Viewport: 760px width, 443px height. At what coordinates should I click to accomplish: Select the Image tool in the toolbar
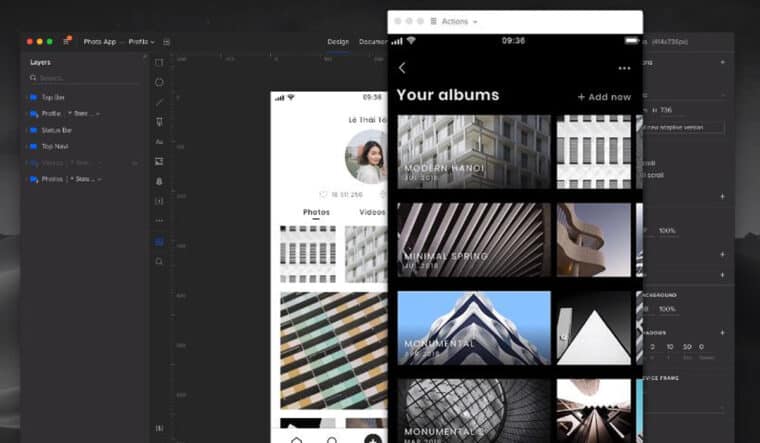pyautogui.click(x=159, y=161)
